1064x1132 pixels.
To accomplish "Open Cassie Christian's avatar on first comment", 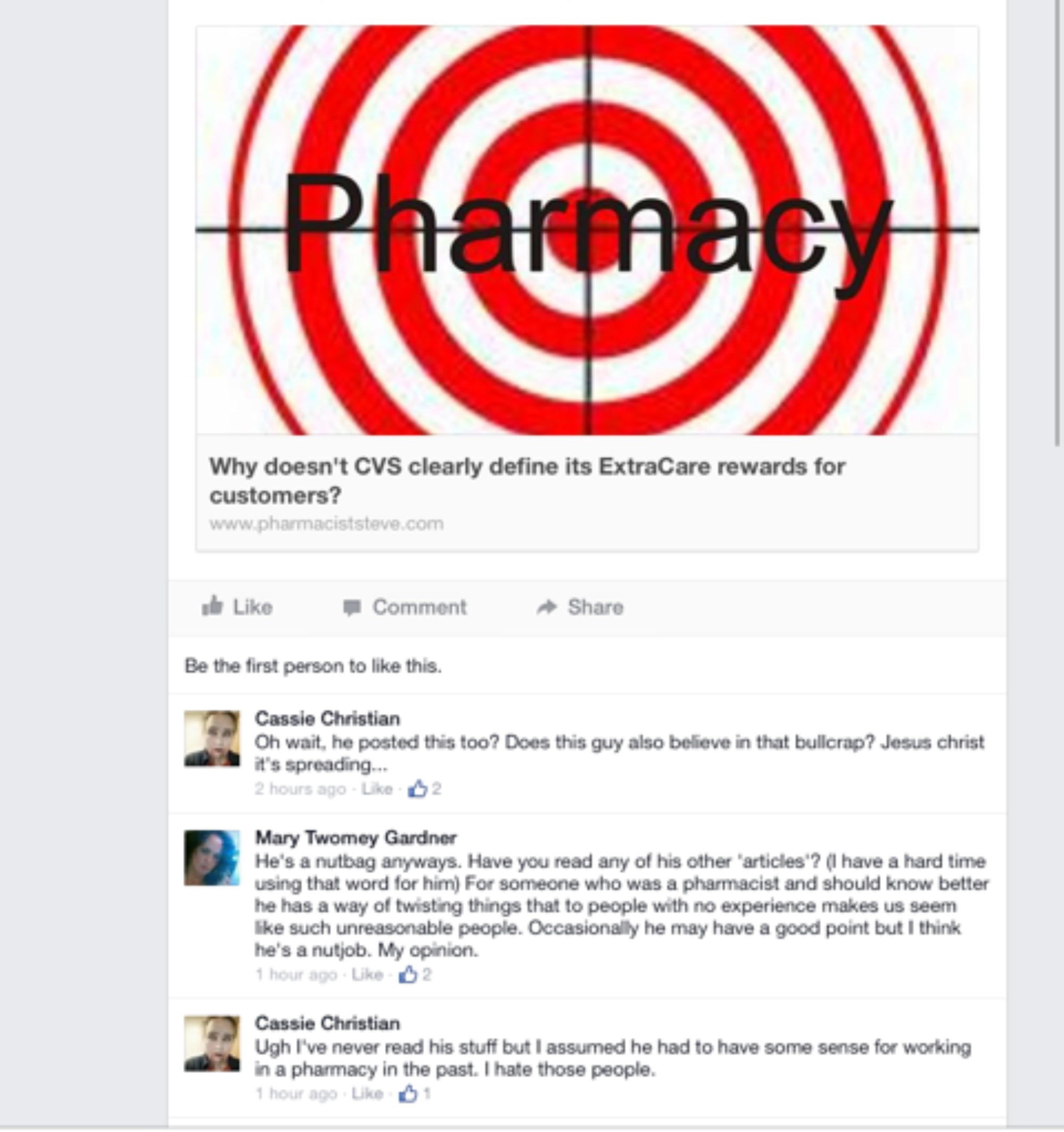I will tap(212, 739).
